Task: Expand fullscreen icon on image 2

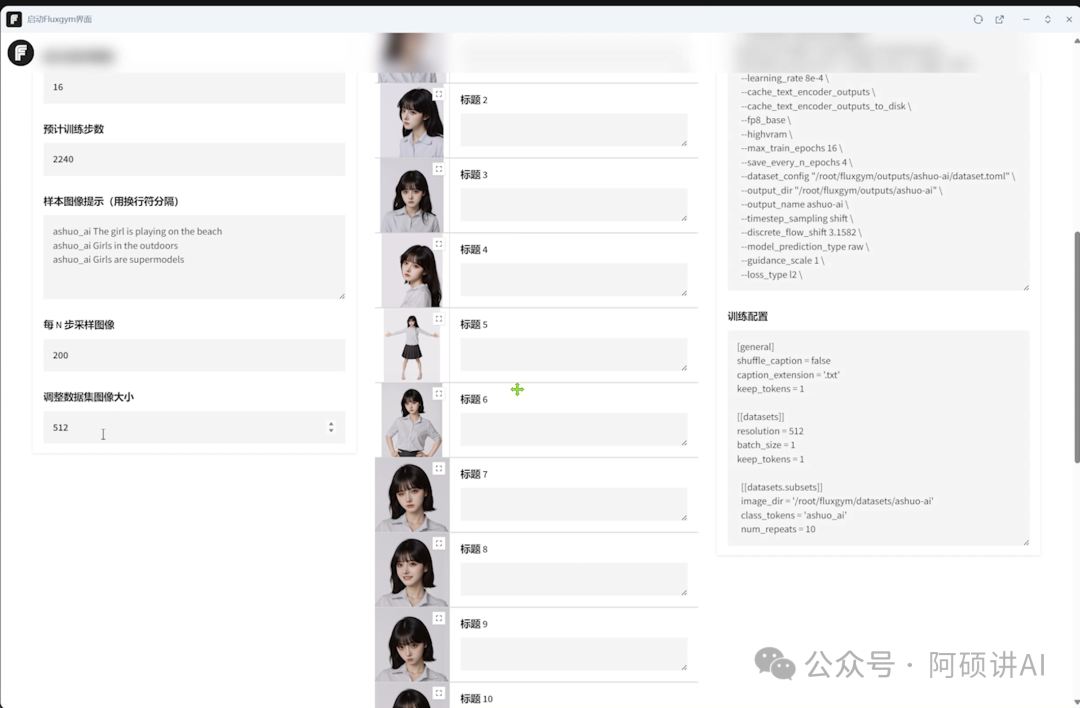Action: (439, 94)
